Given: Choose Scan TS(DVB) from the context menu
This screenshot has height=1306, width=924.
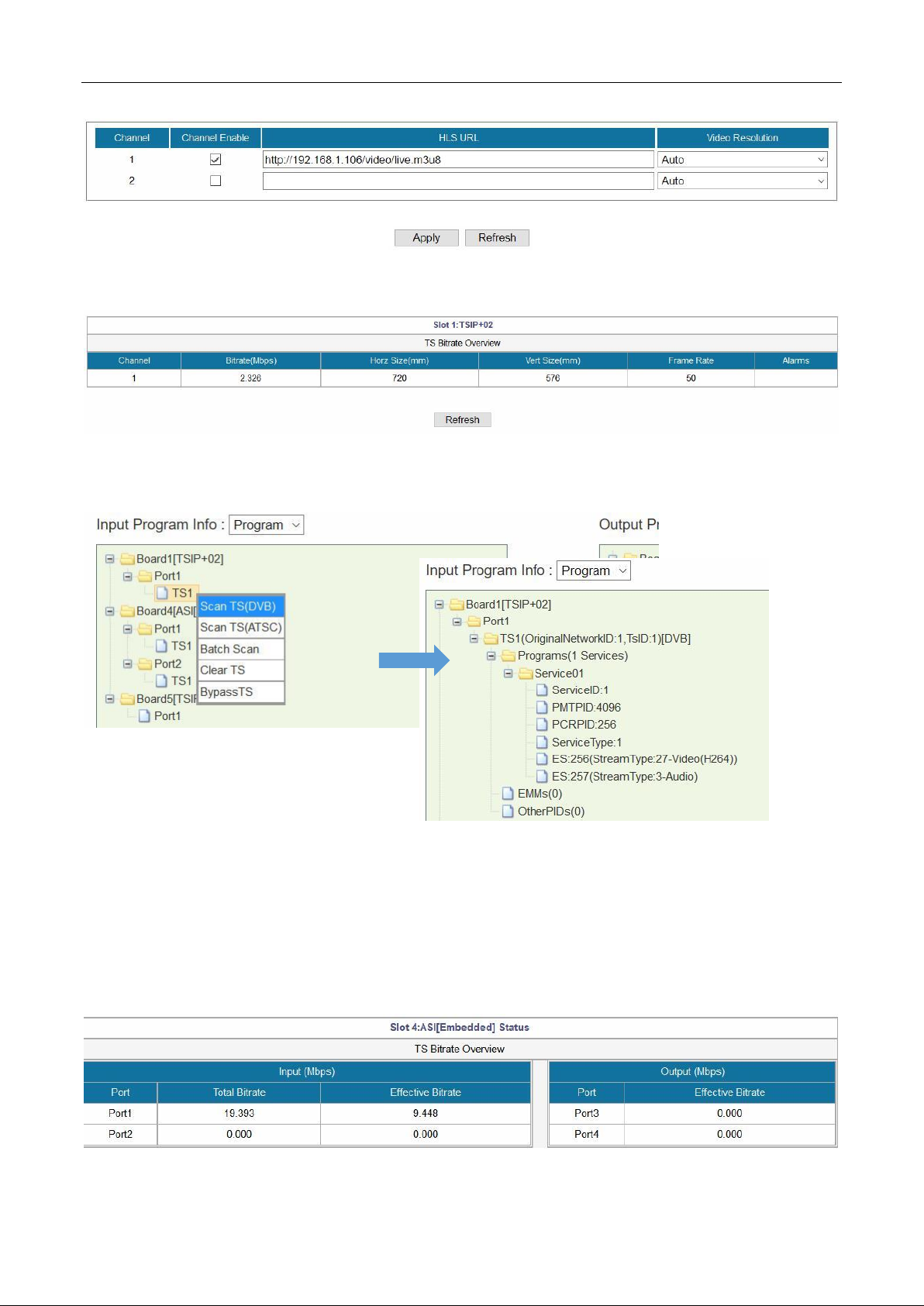Looking at the screenshot, I should click(241, 606).
